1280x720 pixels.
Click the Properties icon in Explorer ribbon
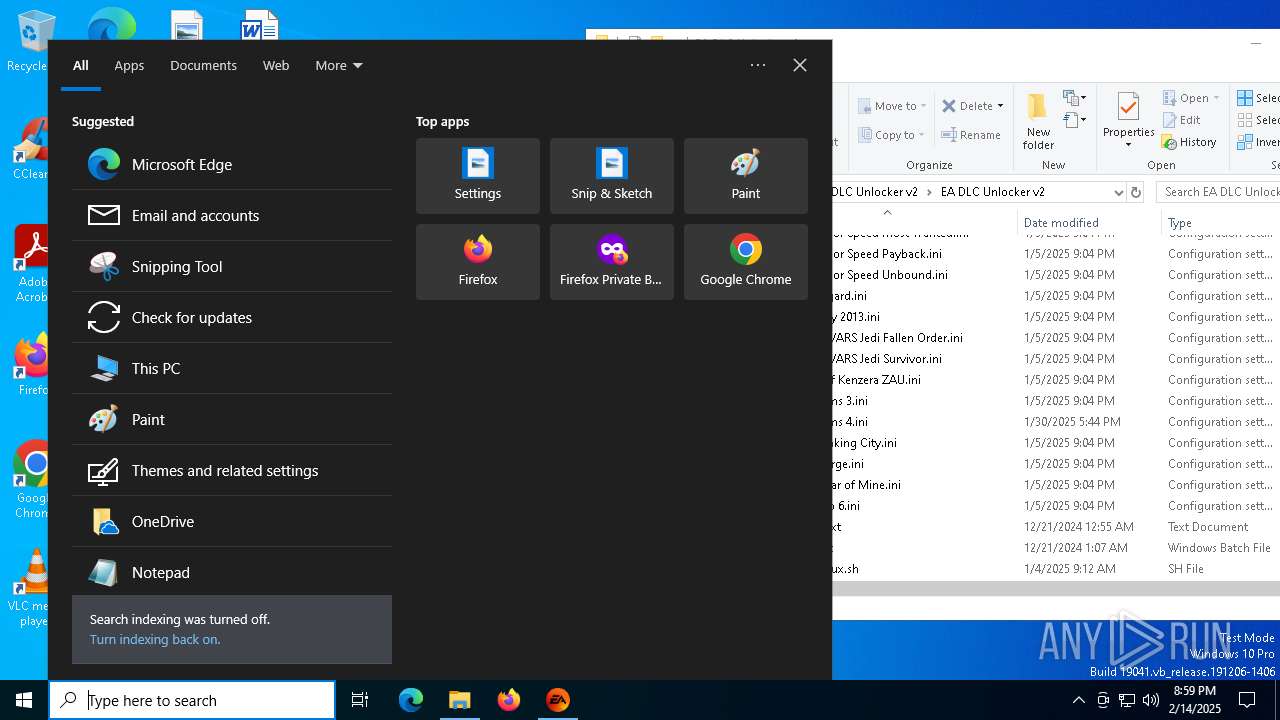click(x=1129, y=106)
